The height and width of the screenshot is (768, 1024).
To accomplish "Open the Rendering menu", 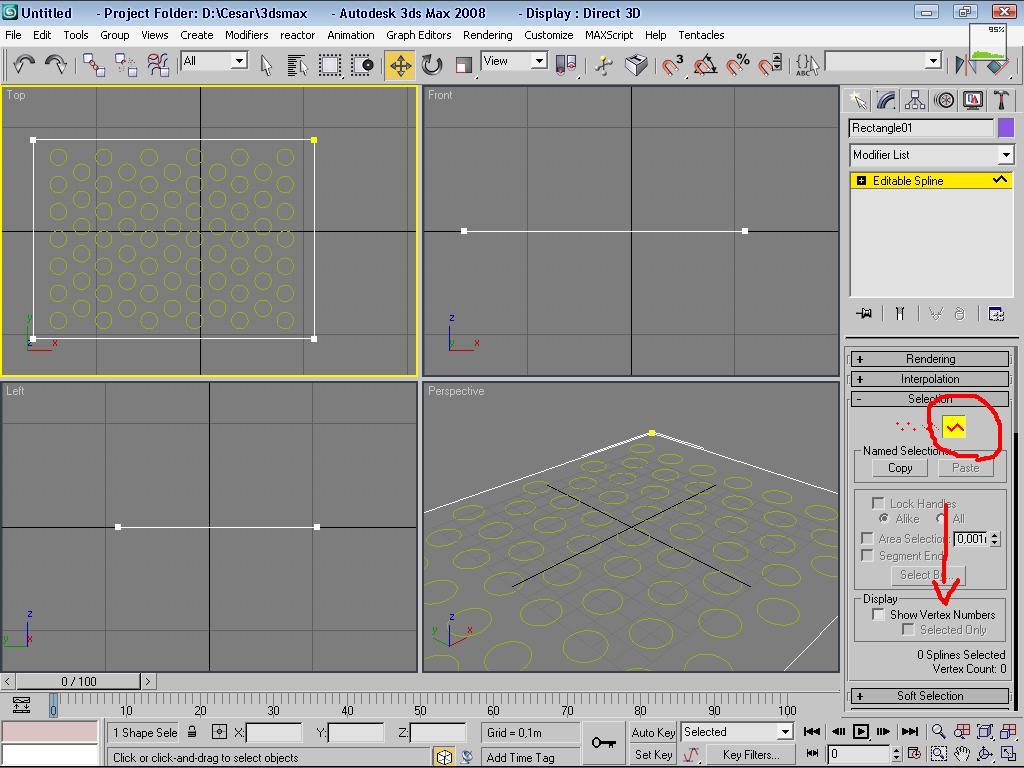I will click(x=487, y=35).
